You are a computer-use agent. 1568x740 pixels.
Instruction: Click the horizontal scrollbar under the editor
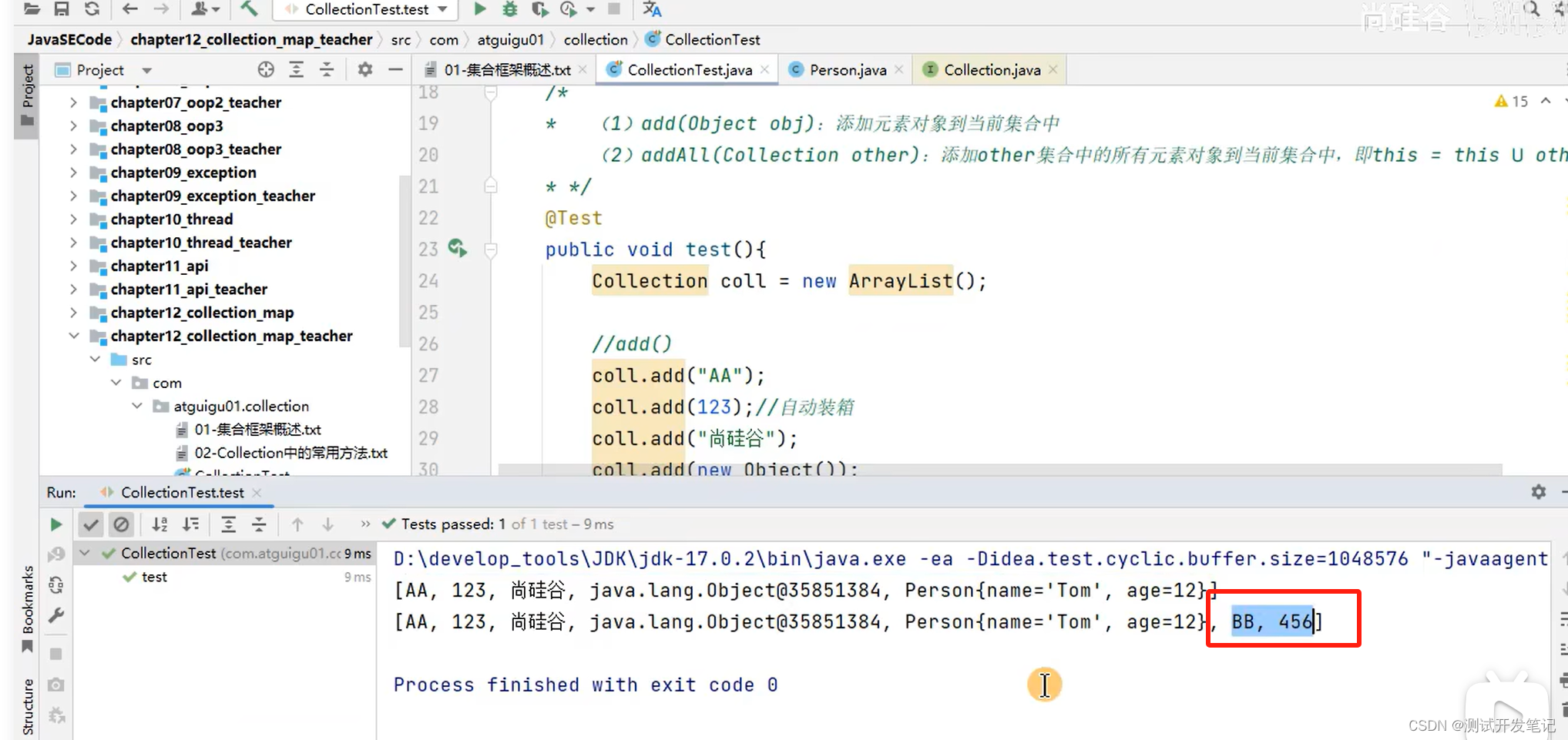[1000, 470]
